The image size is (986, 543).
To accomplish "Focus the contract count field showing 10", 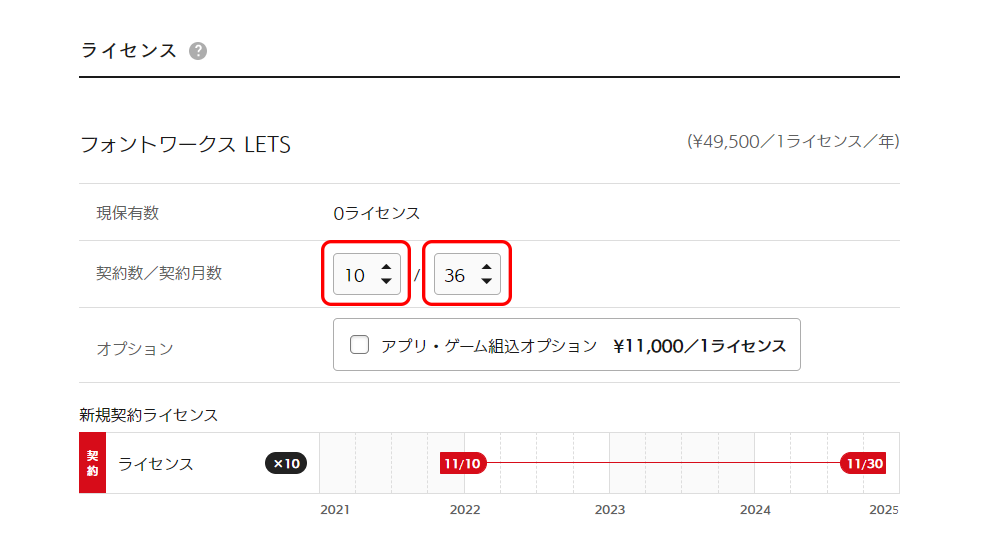I will pos(356,275).
